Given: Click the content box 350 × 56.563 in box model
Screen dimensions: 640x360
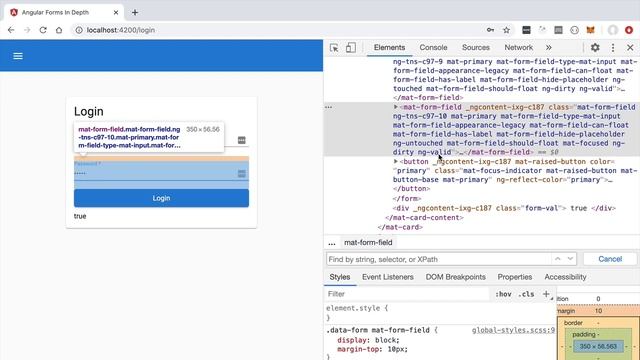Looking at the screenshot, I should (598, 347).
